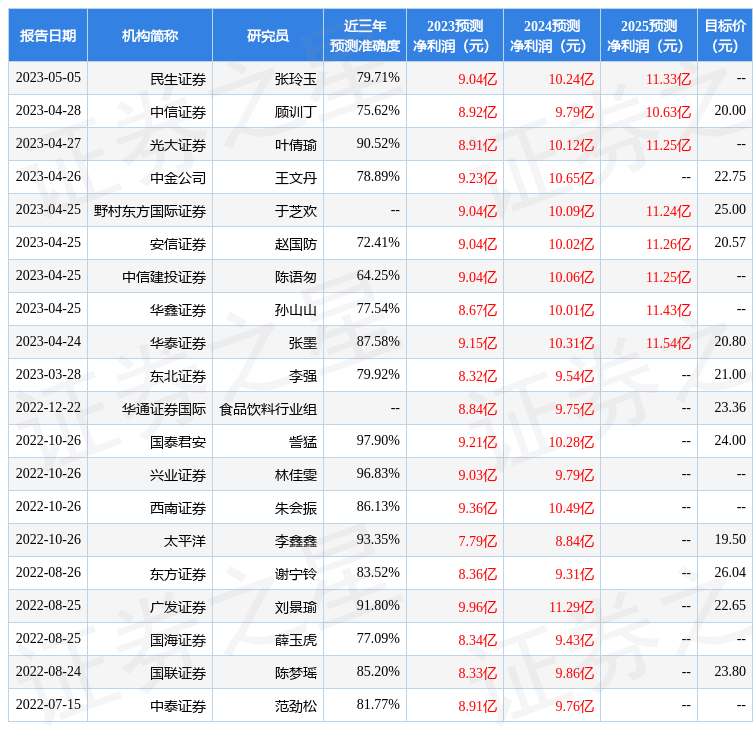Select the 野村东方国际证券 cell
The height and width of the screenshot is (730, 753).
pyautogui.click(x=150, y=211)
